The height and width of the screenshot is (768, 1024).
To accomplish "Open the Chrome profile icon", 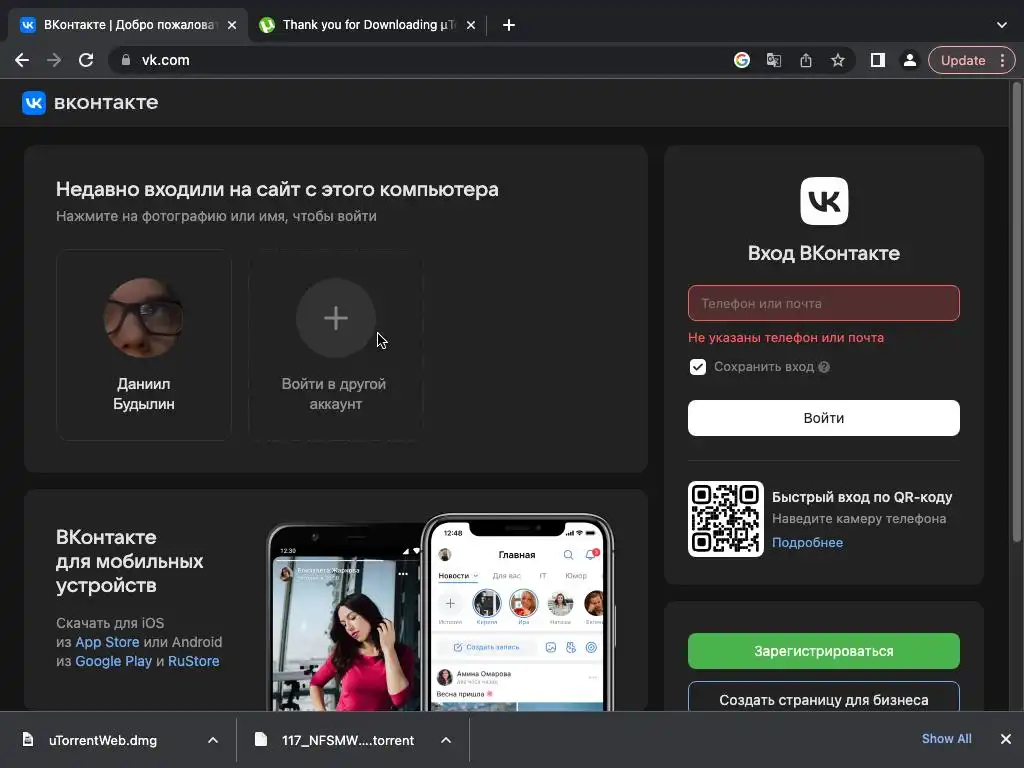I will (910, 60).
